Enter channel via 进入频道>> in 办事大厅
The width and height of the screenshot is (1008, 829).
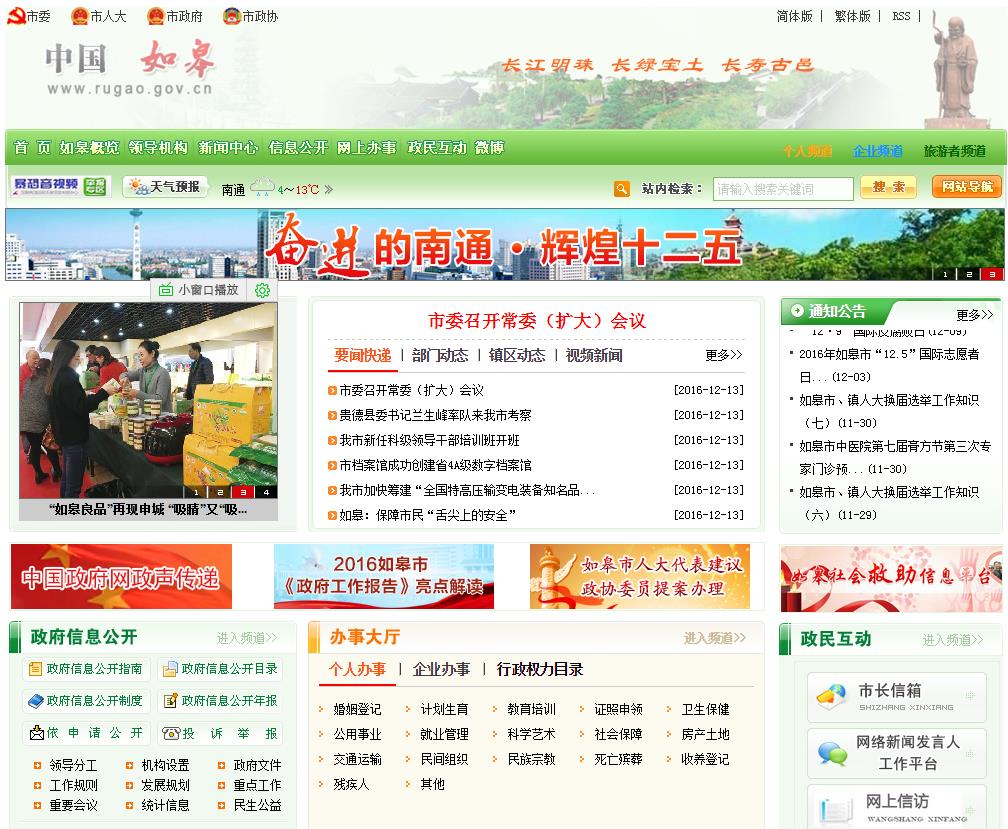pyautogui.click(x=715, y=637)
